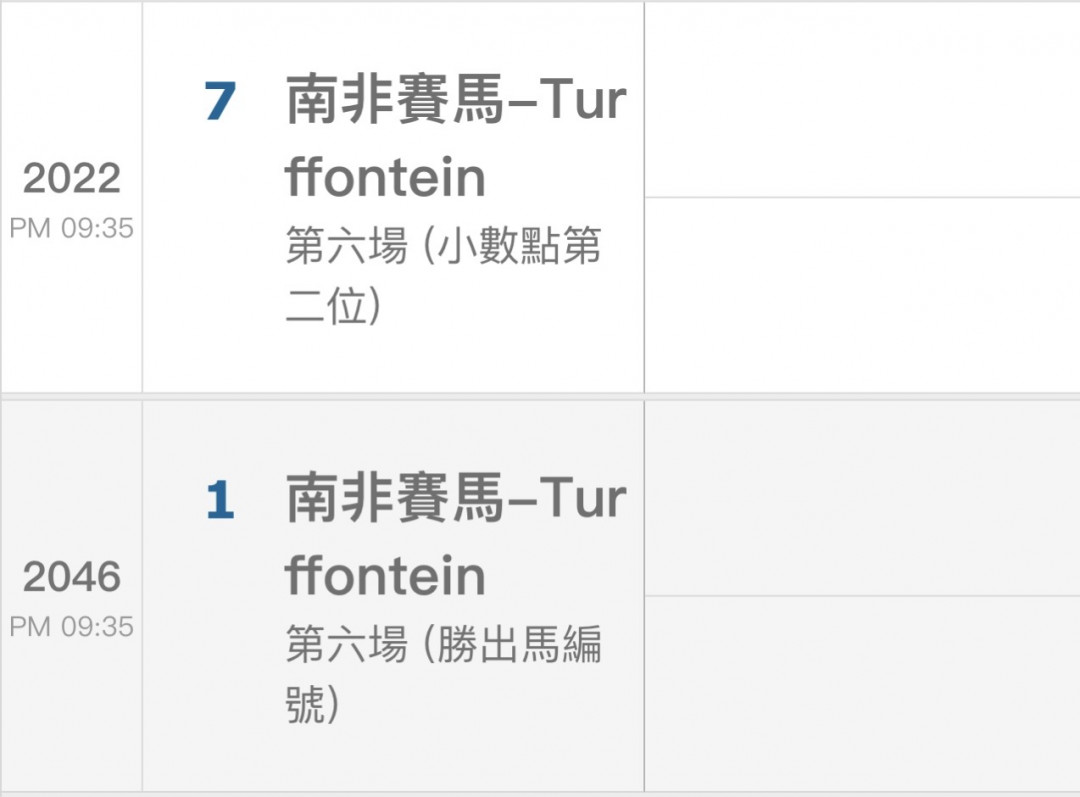This screenshot has width=1080, height=797.
Task: Click the blue number 7 match count
Action: (220, 101)
